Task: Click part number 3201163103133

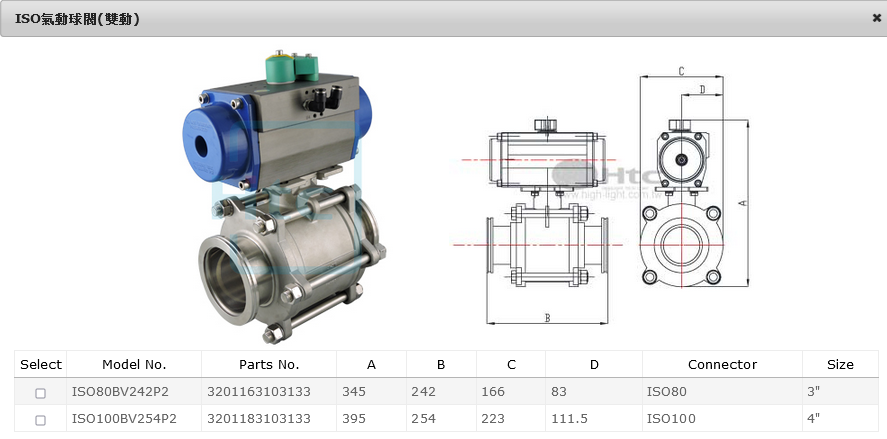Action: coord(259,392)
